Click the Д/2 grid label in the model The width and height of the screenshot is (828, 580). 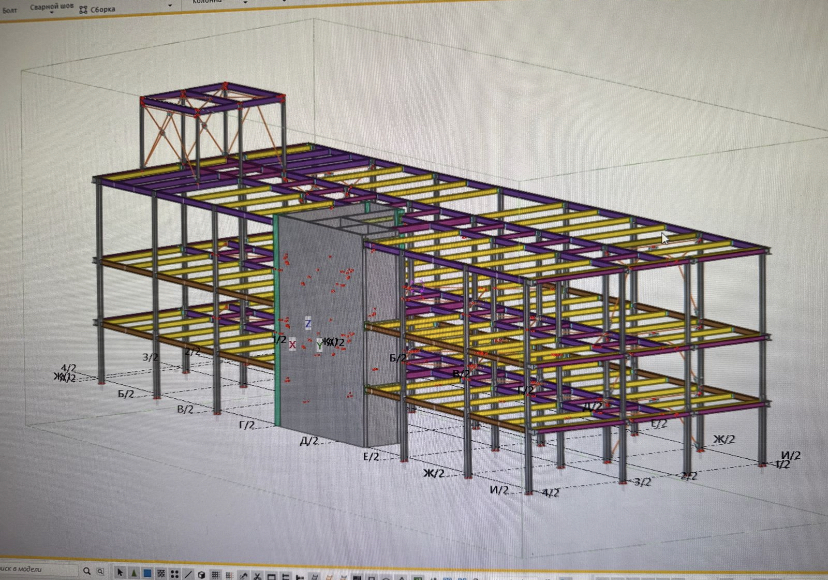point(309,441)
